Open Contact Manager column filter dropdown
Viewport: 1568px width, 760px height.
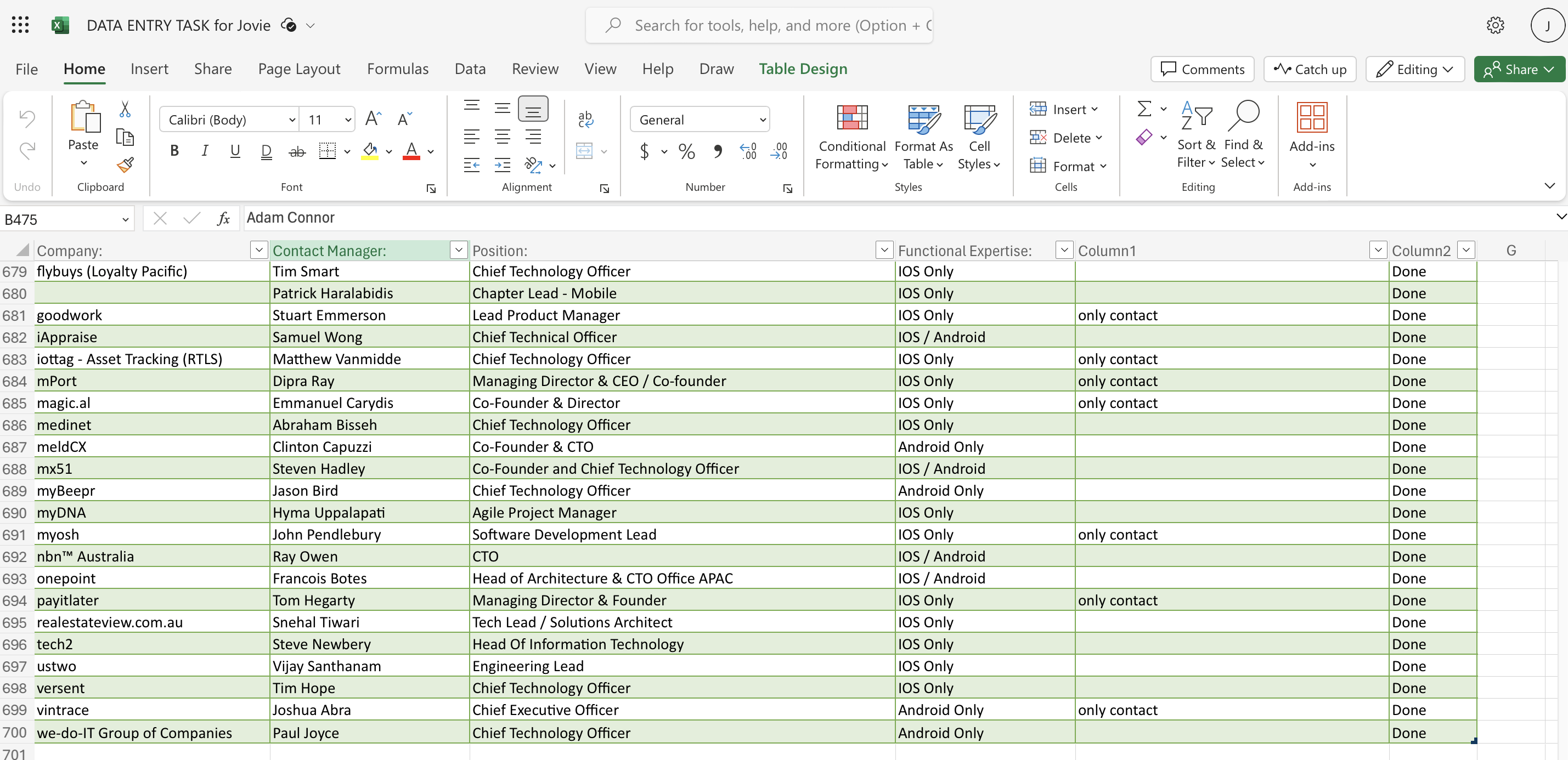click(x=458, y=250)
